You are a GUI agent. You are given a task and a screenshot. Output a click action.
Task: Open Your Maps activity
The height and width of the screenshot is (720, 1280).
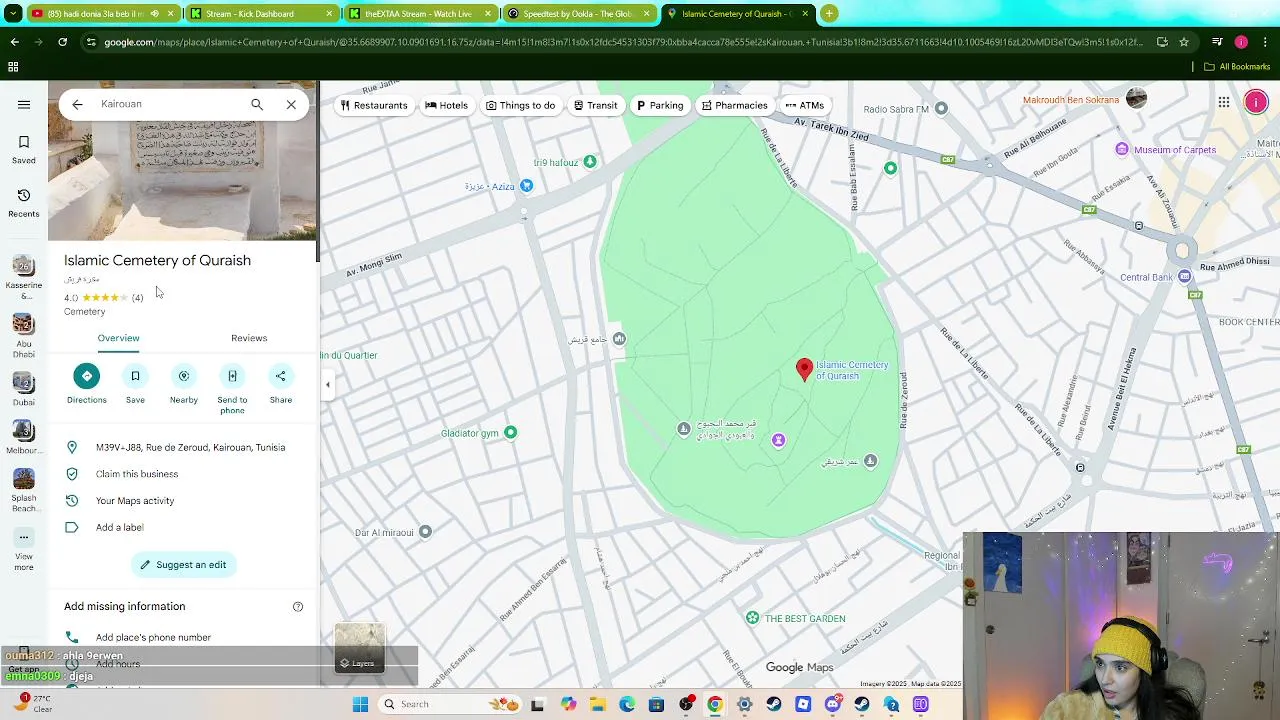pos(184,501)
